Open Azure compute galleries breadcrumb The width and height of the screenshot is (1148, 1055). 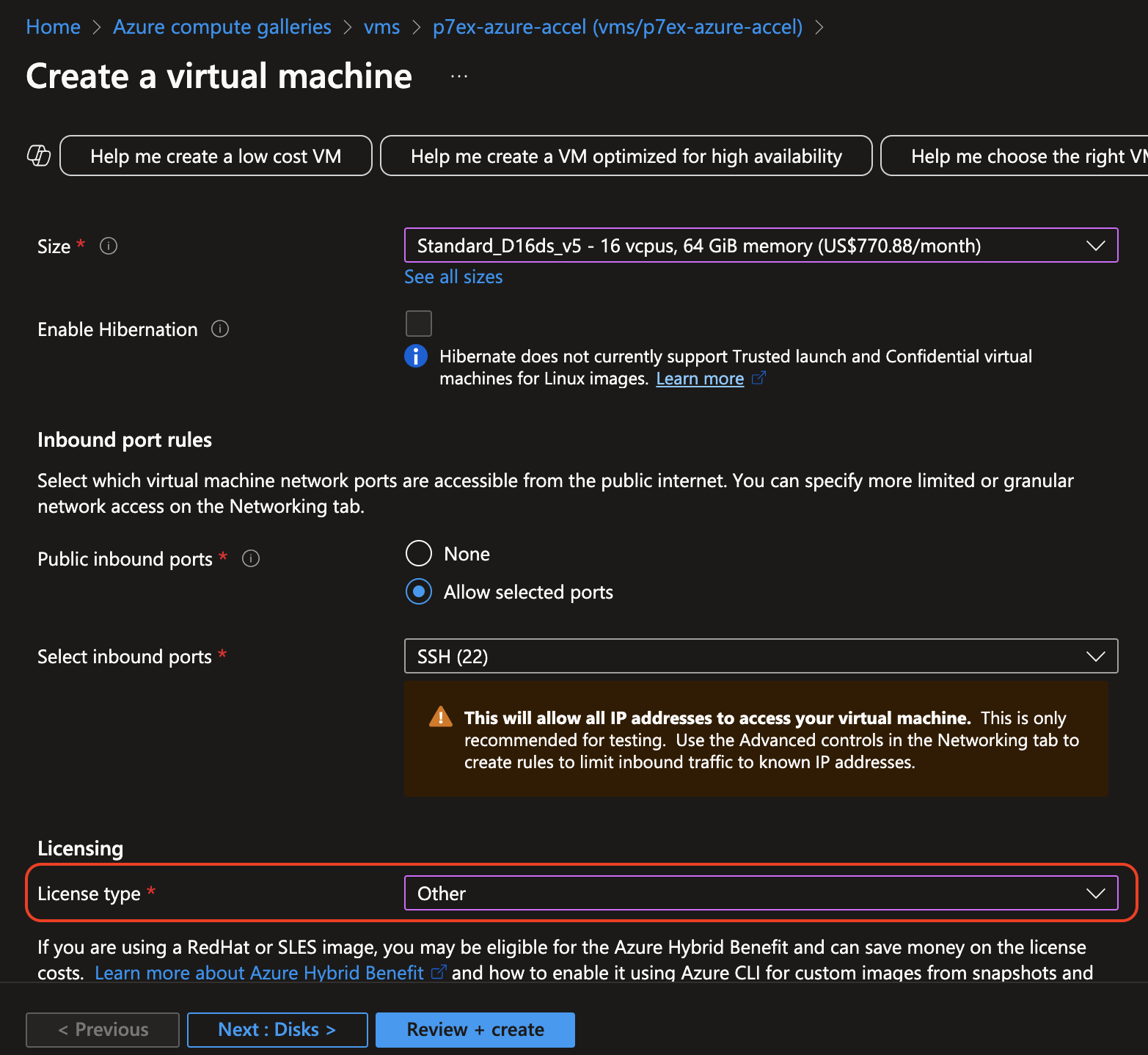click(222, 27)
